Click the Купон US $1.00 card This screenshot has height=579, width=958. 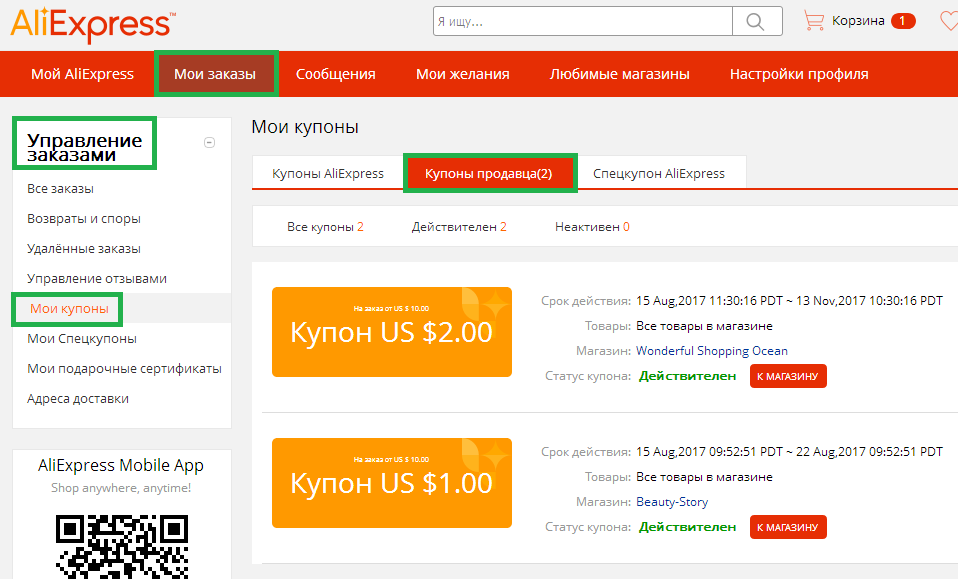[392, 482]
